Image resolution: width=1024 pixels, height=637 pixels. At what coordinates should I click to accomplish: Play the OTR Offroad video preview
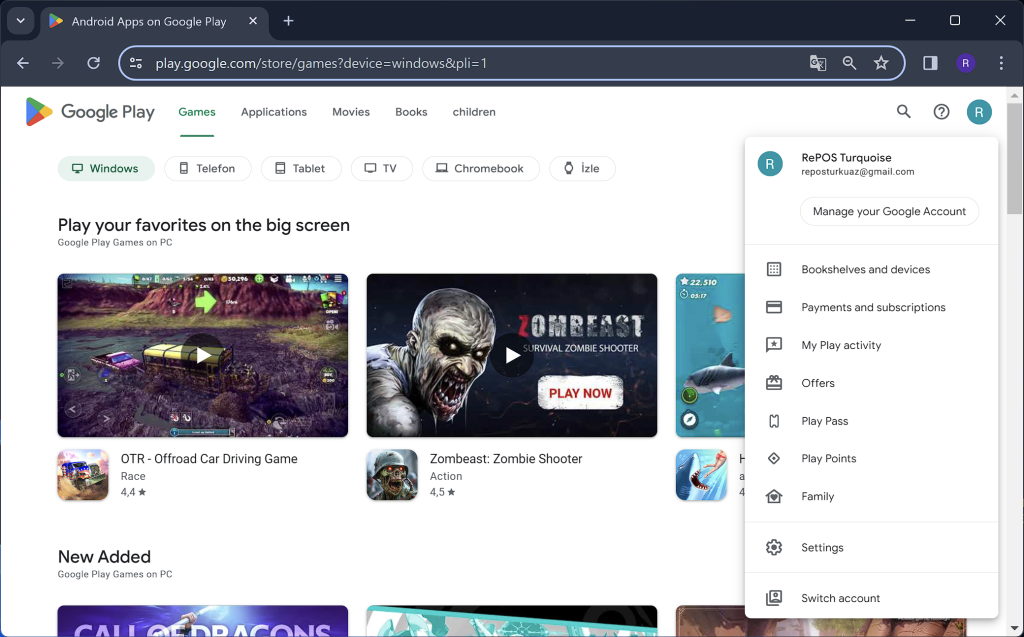click(202, 355)
